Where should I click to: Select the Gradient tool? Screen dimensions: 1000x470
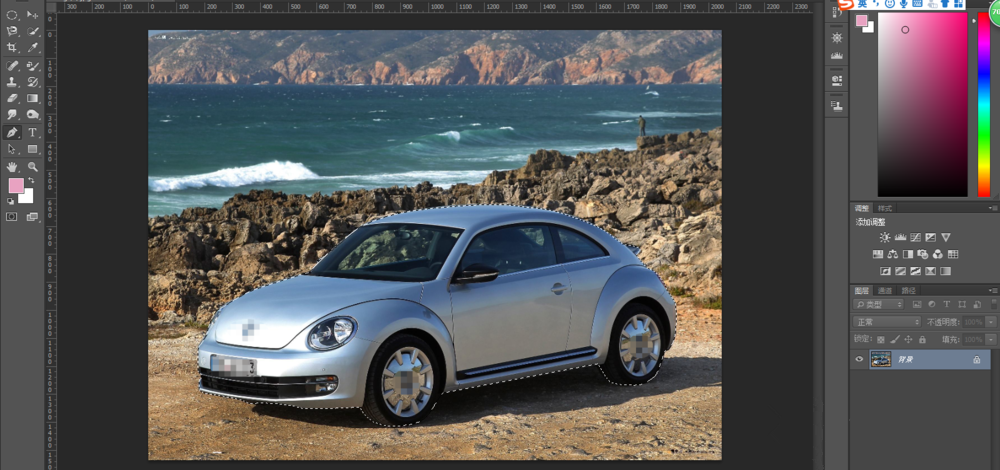pyautogui.click(x=33, y=99)
